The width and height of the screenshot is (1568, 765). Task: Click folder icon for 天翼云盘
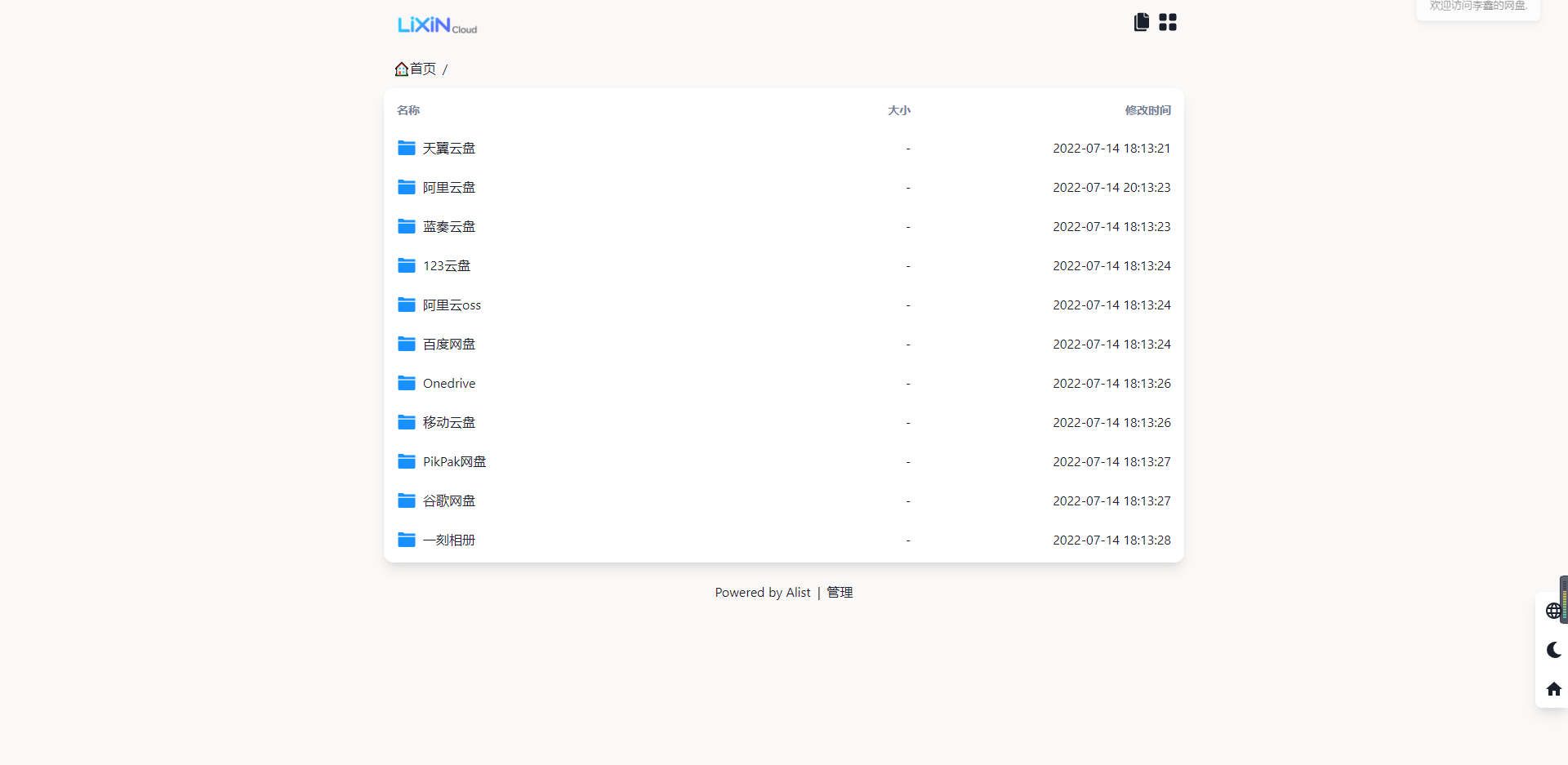(407, 148)
